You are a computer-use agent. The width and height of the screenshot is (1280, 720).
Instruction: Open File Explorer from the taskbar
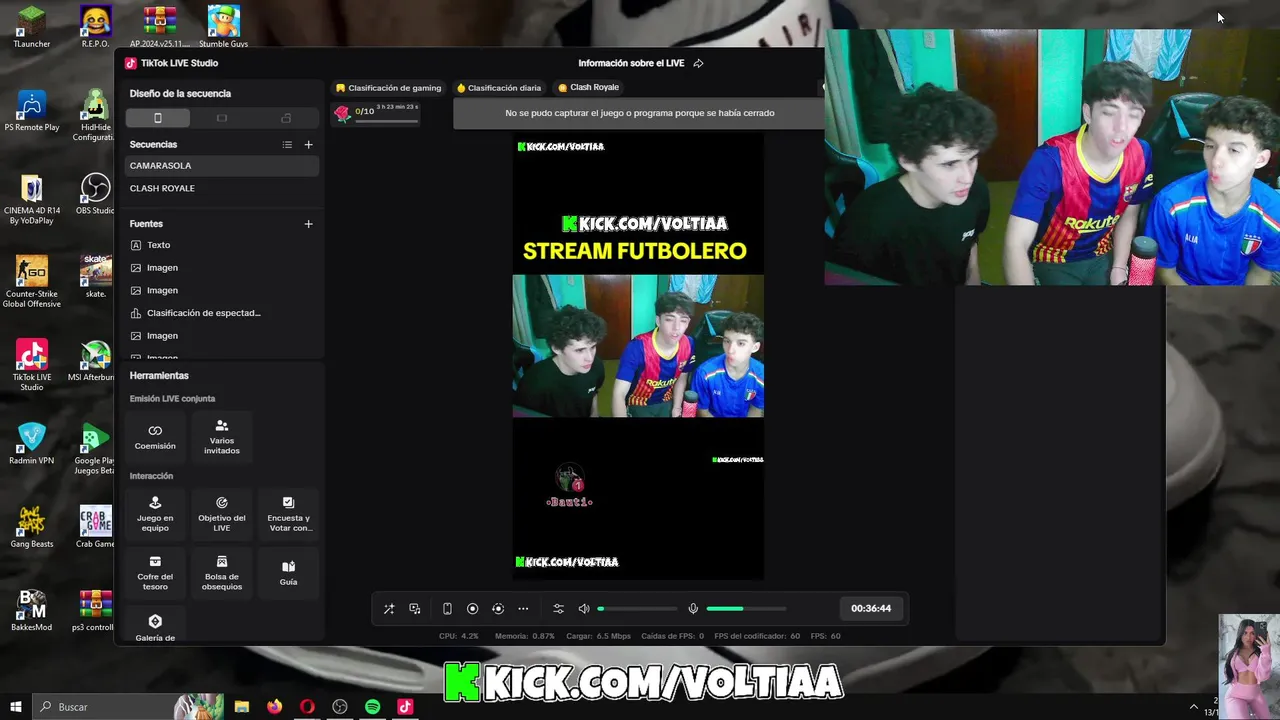point(242,707)
